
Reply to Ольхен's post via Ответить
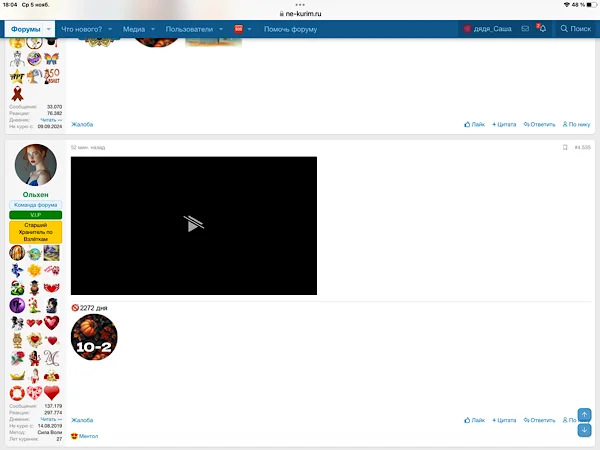click(x=539, y=420)
